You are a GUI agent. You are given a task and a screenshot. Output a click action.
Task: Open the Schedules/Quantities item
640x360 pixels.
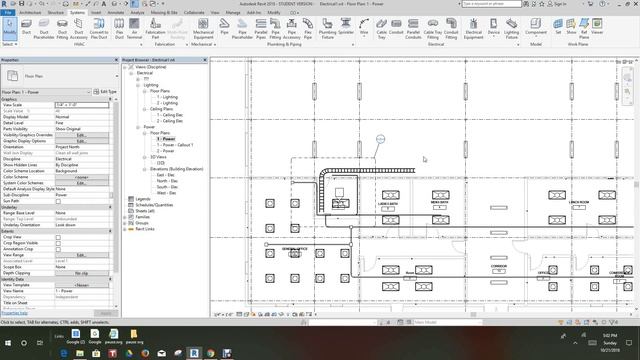(154, 205)
